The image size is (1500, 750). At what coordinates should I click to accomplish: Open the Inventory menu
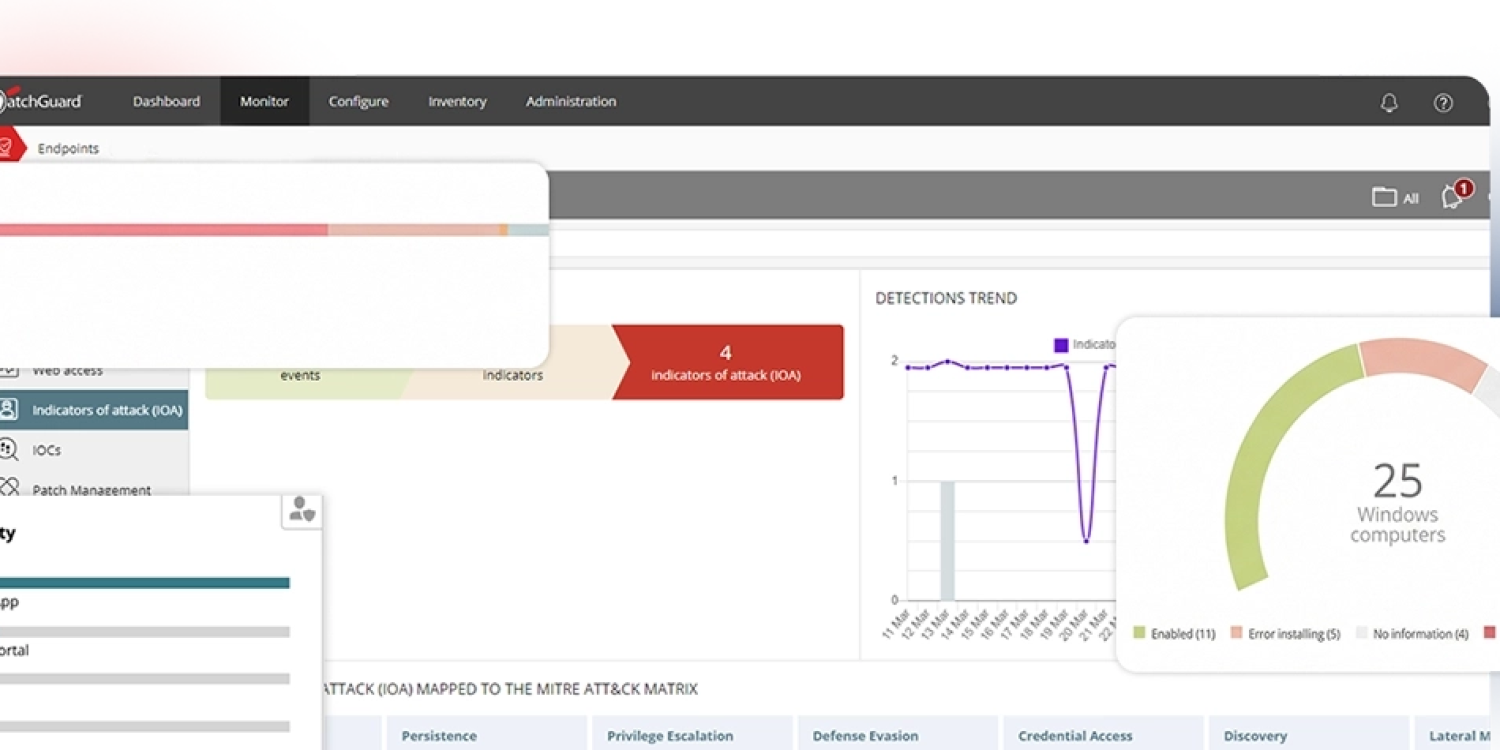[457, 101]
